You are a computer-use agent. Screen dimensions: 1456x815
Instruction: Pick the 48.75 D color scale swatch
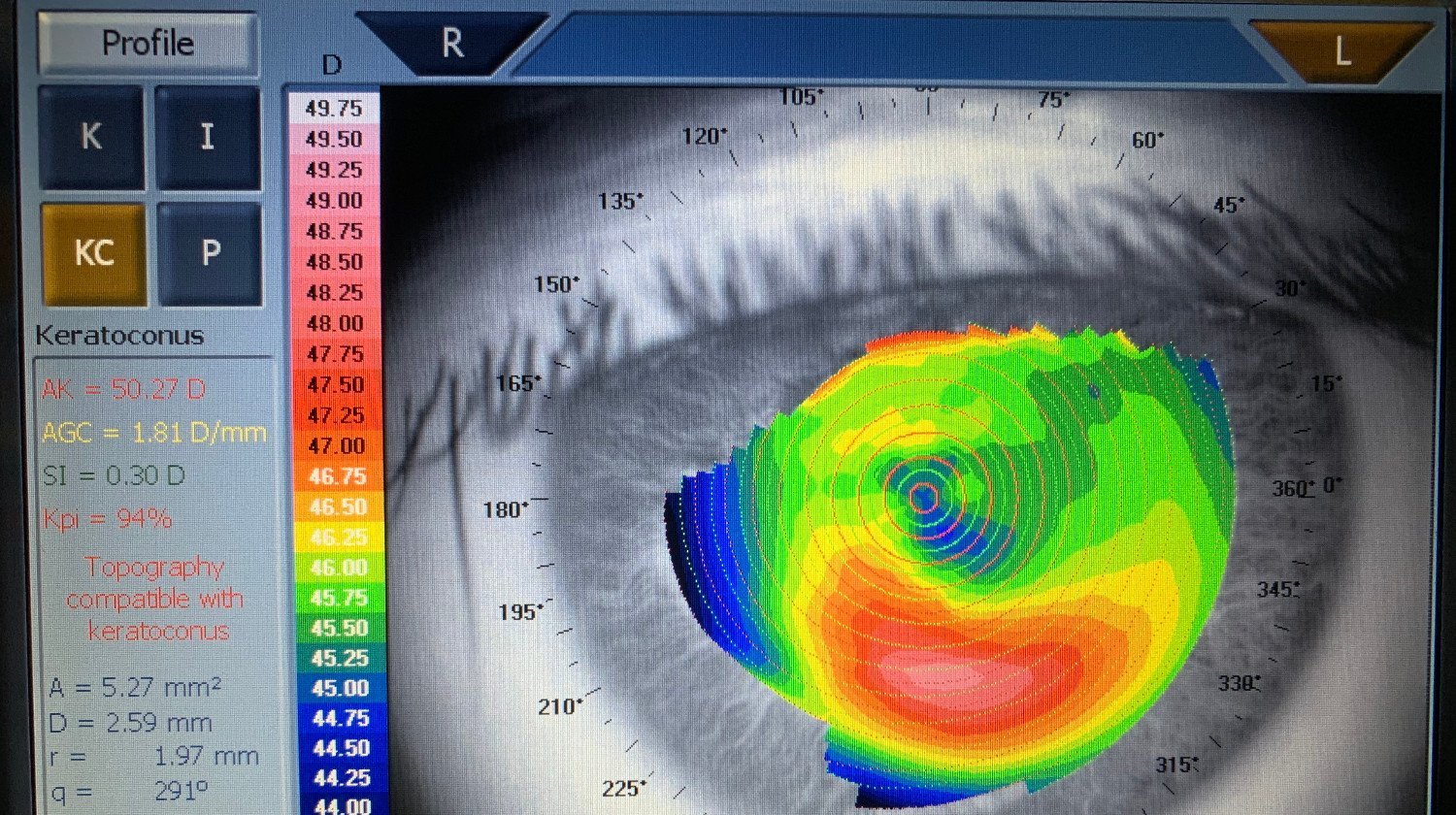coord(334,232)
